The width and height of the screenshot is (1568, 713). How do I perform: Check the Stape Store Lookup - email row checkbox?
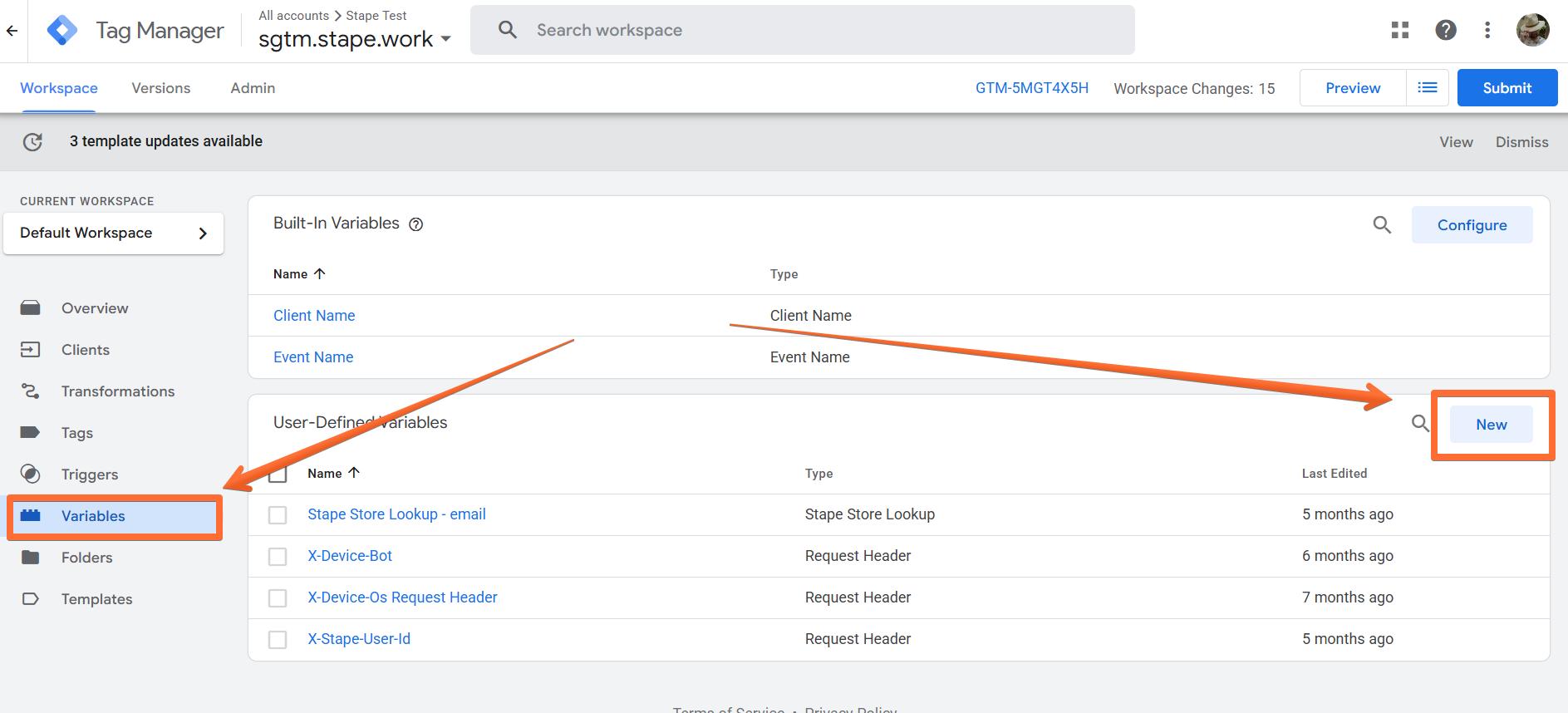click(278, 515)
